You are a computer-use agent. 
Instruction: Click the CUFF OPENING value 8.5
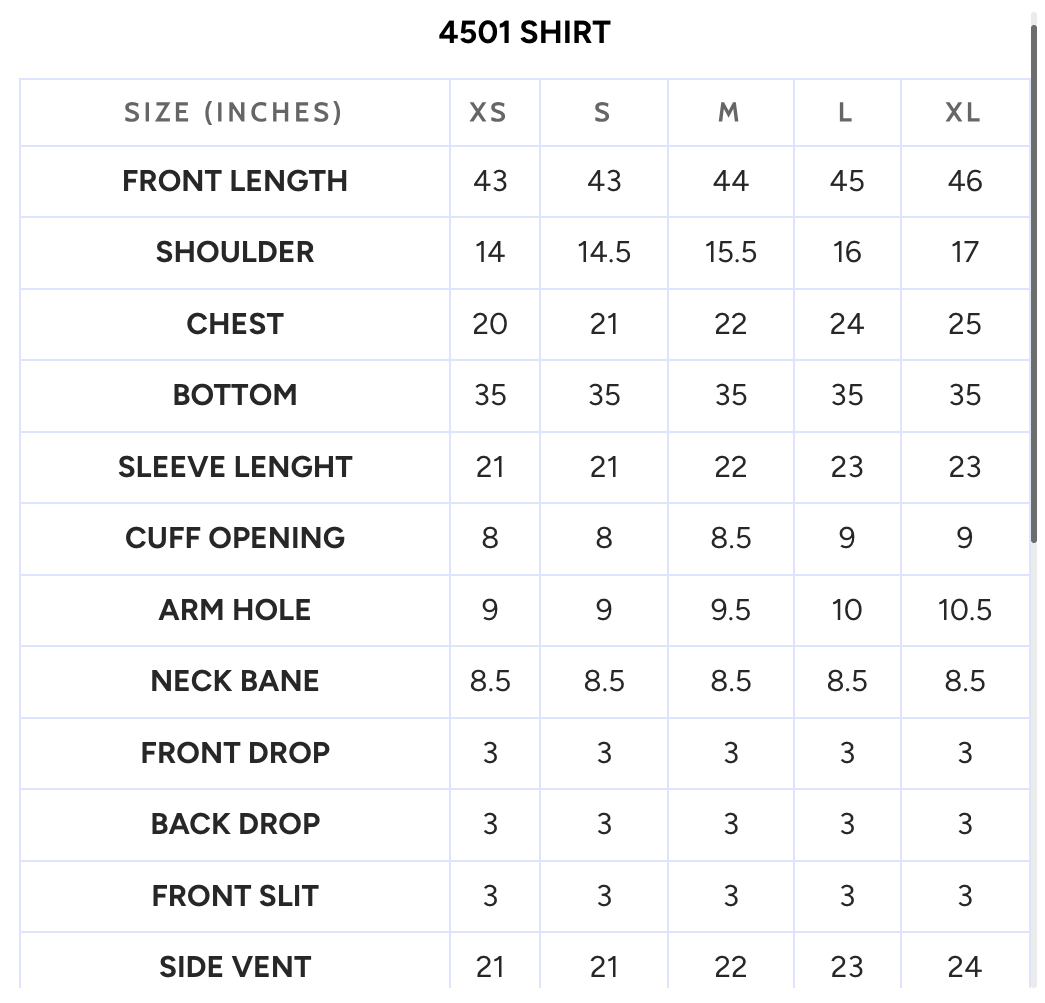[x=730, y=538]
